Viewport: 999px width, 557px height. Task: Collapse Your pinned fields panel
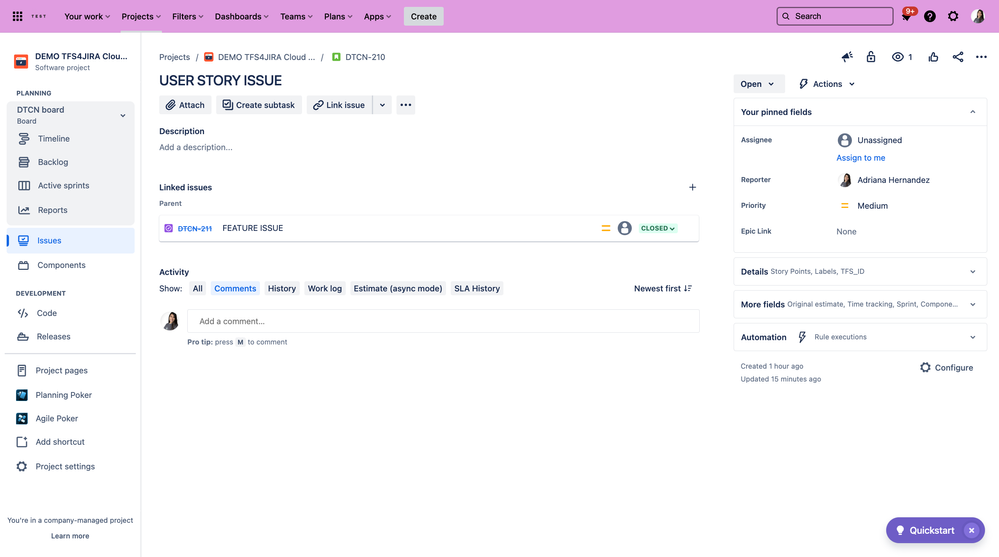point(972,112)
